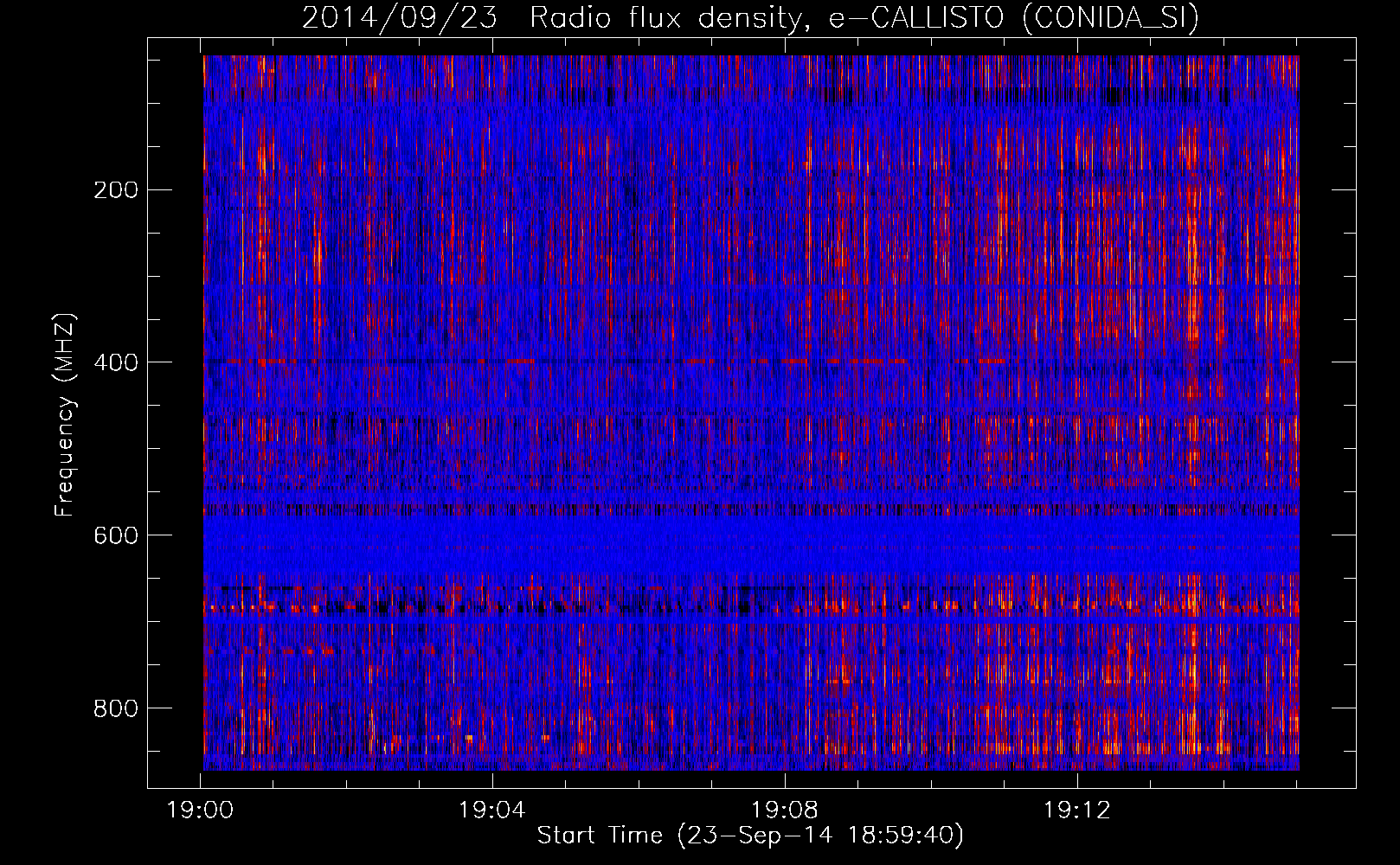Image resolution: width=1400 pixels, height=865 pixels.
Task: Click the 19:00 time tick label
Action: point(201,811)
